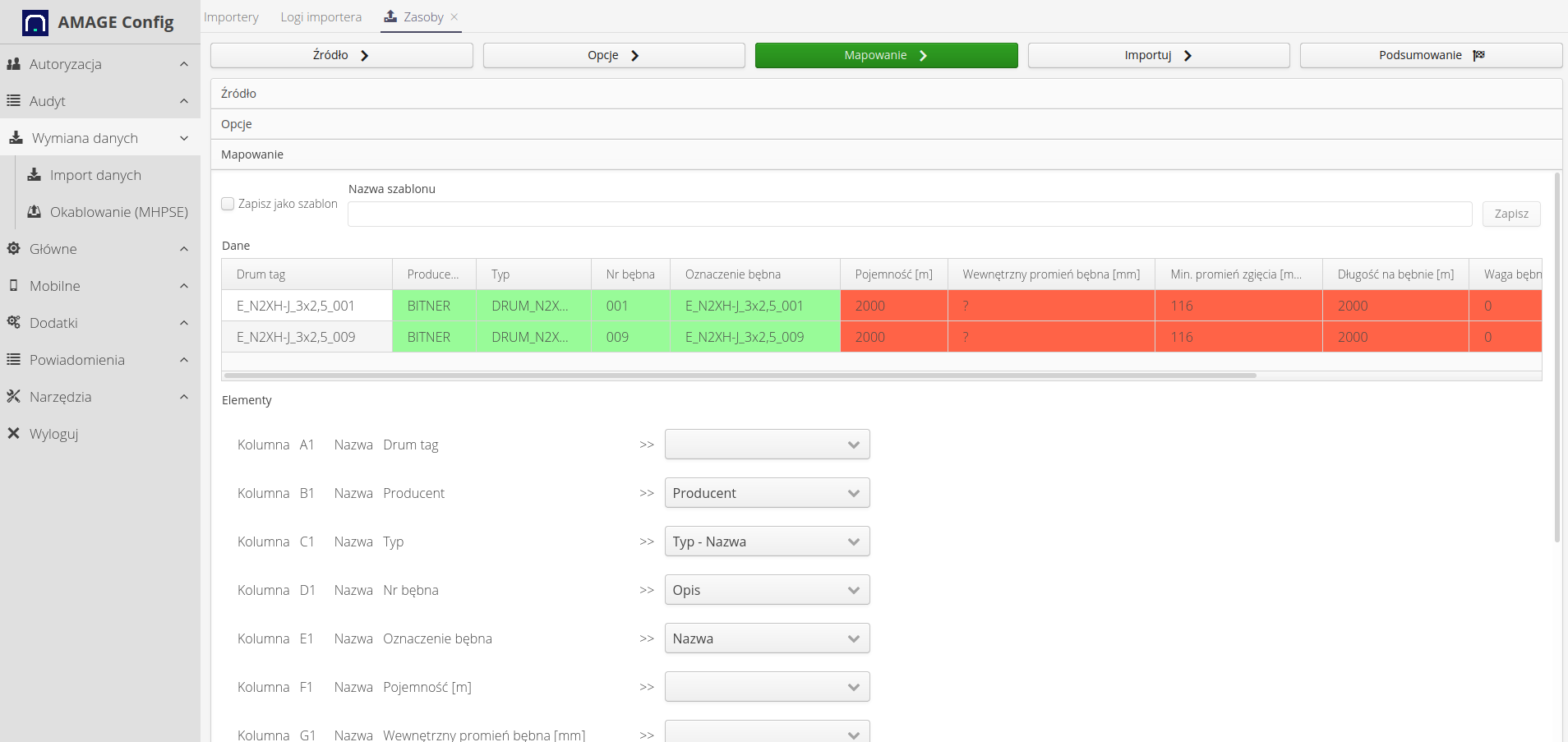Screen dimensions: 1568x742
Task: Click the AMAGE Config logo icon
Action: [35, 22]
